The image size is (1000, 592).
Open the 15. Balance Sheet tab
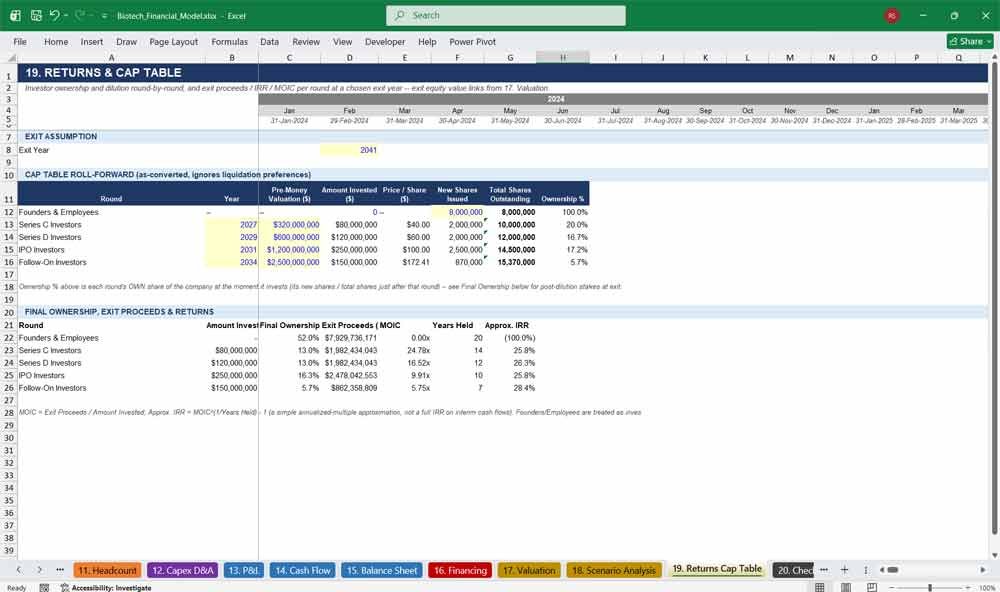pos(381,570)
